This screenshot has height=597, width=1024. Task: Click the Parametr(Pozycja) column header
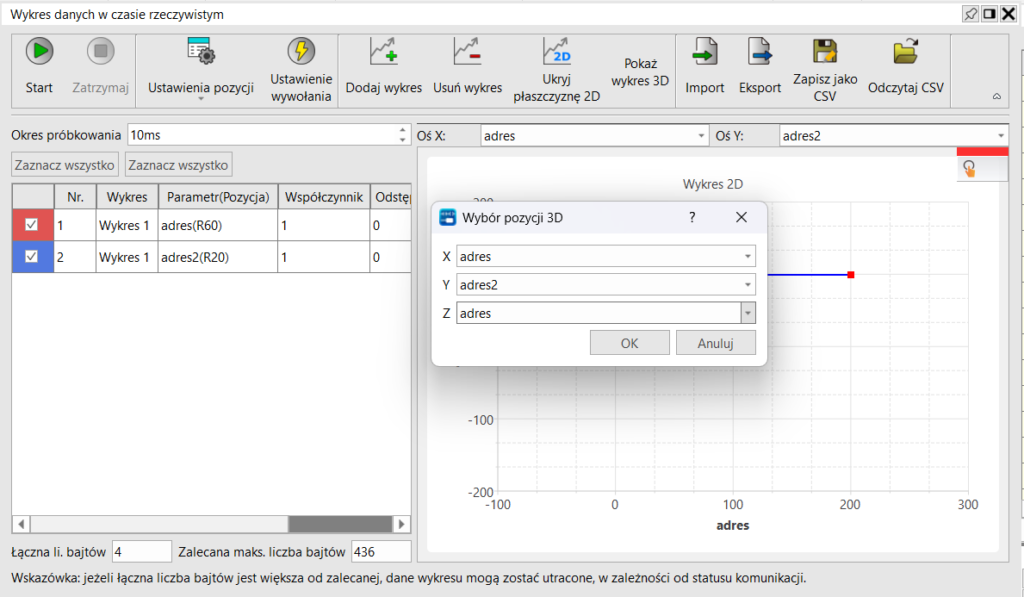(x=218, y=197)
